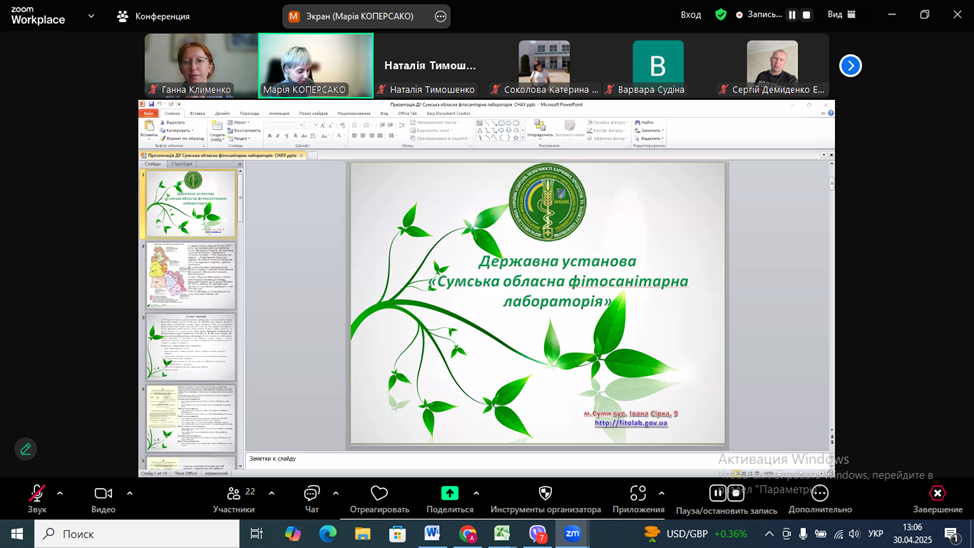The image size is (974, 548).
Task: Open Инструменты организатора host tools
Action: [x=545, y=500]
